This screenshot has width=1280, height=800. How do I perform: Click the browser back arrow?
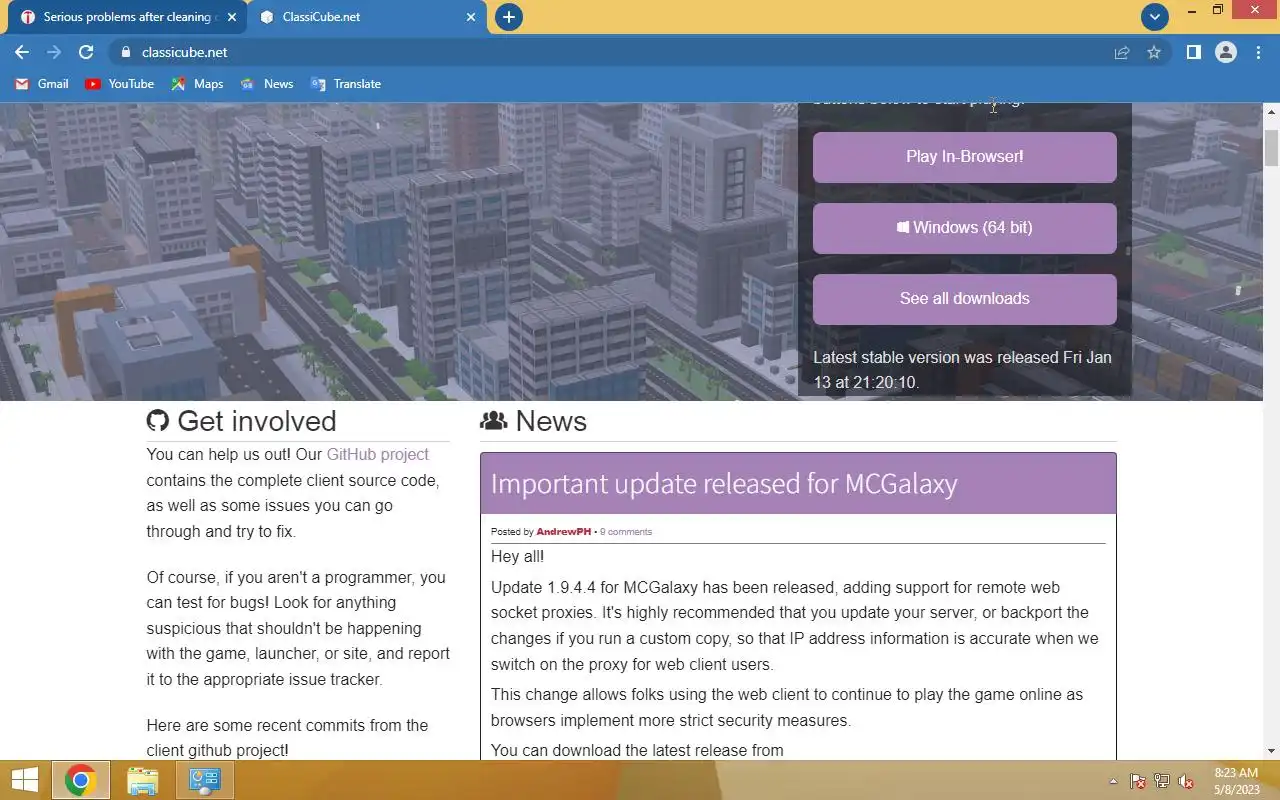(22, 52)
